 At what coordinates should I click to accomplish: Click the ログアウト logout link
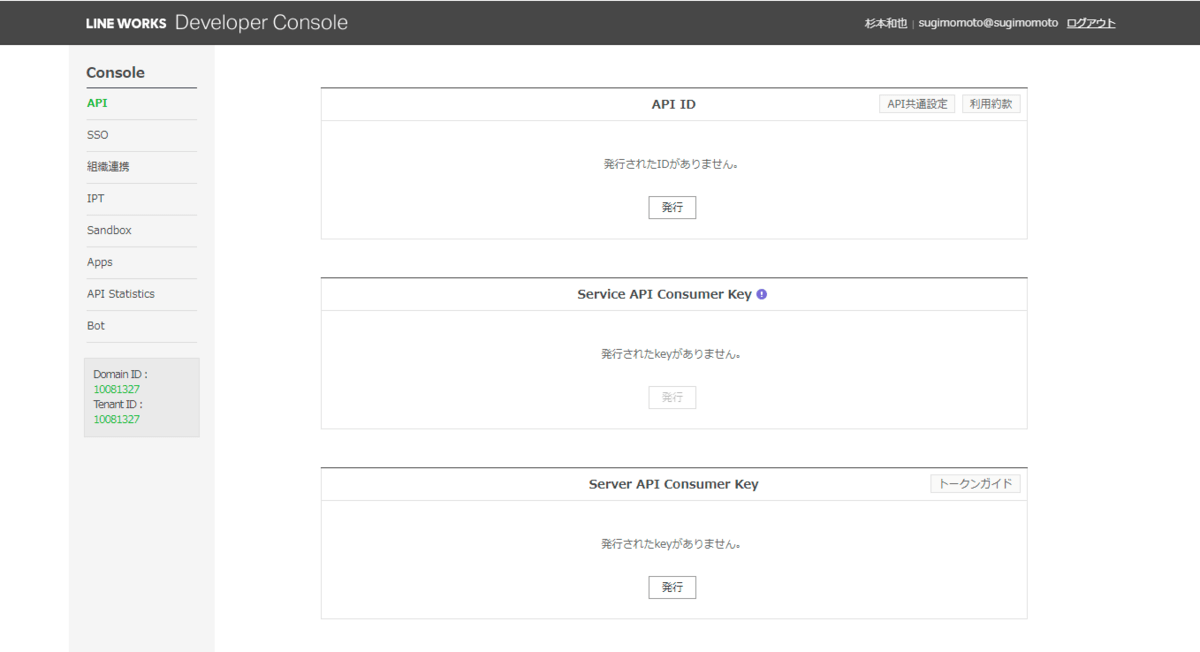click(1091, 23)
